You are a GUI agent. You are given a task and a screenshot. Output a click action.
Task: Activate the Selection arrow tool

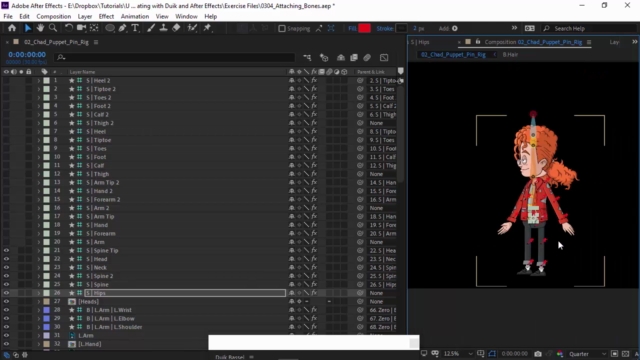pos(27,28)
